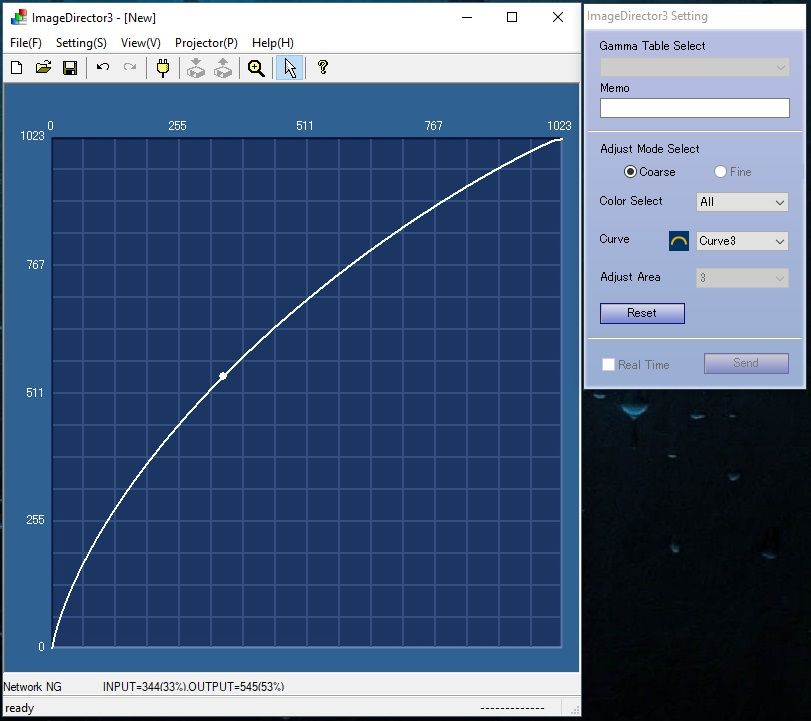Open help with the question mark icon
This screenshot has width=811, height=721.
[x=323, y=67]
